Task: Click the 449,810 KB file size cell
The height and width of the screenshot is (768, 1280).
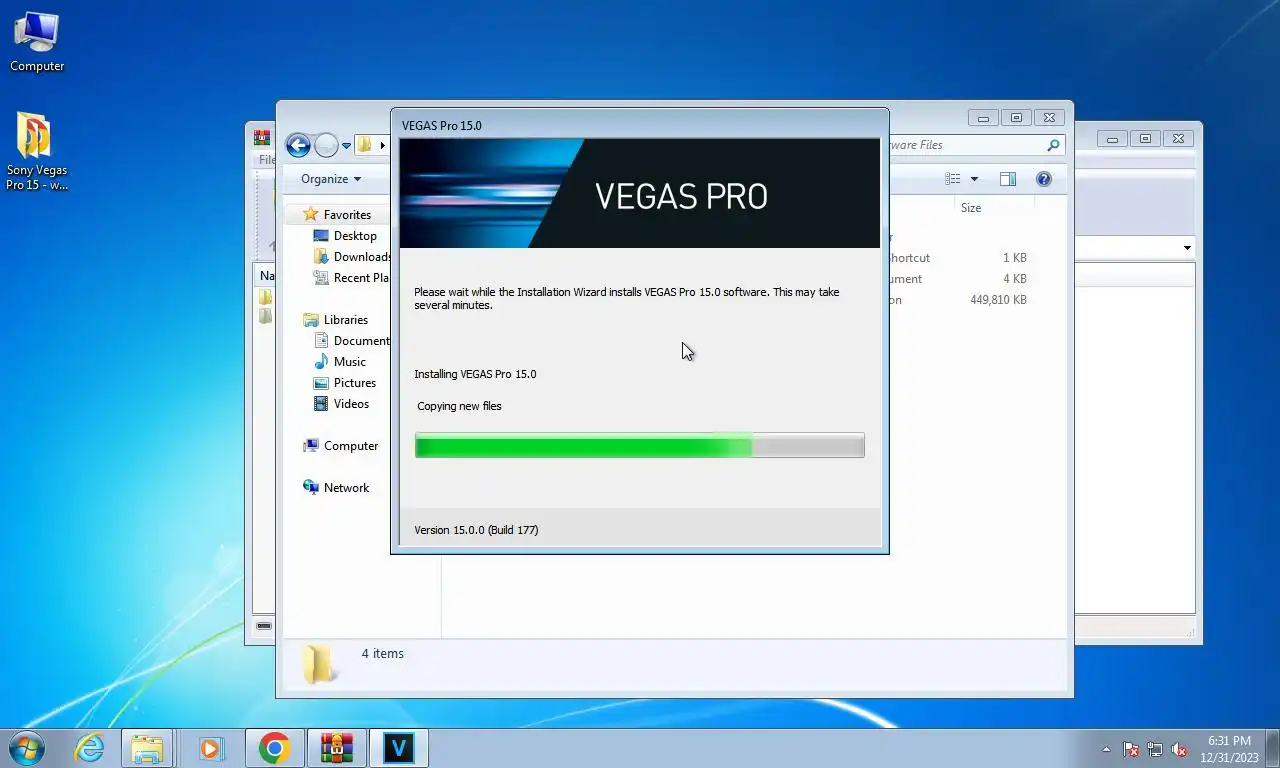Action: pyautogui.click(x=998, y=300)
